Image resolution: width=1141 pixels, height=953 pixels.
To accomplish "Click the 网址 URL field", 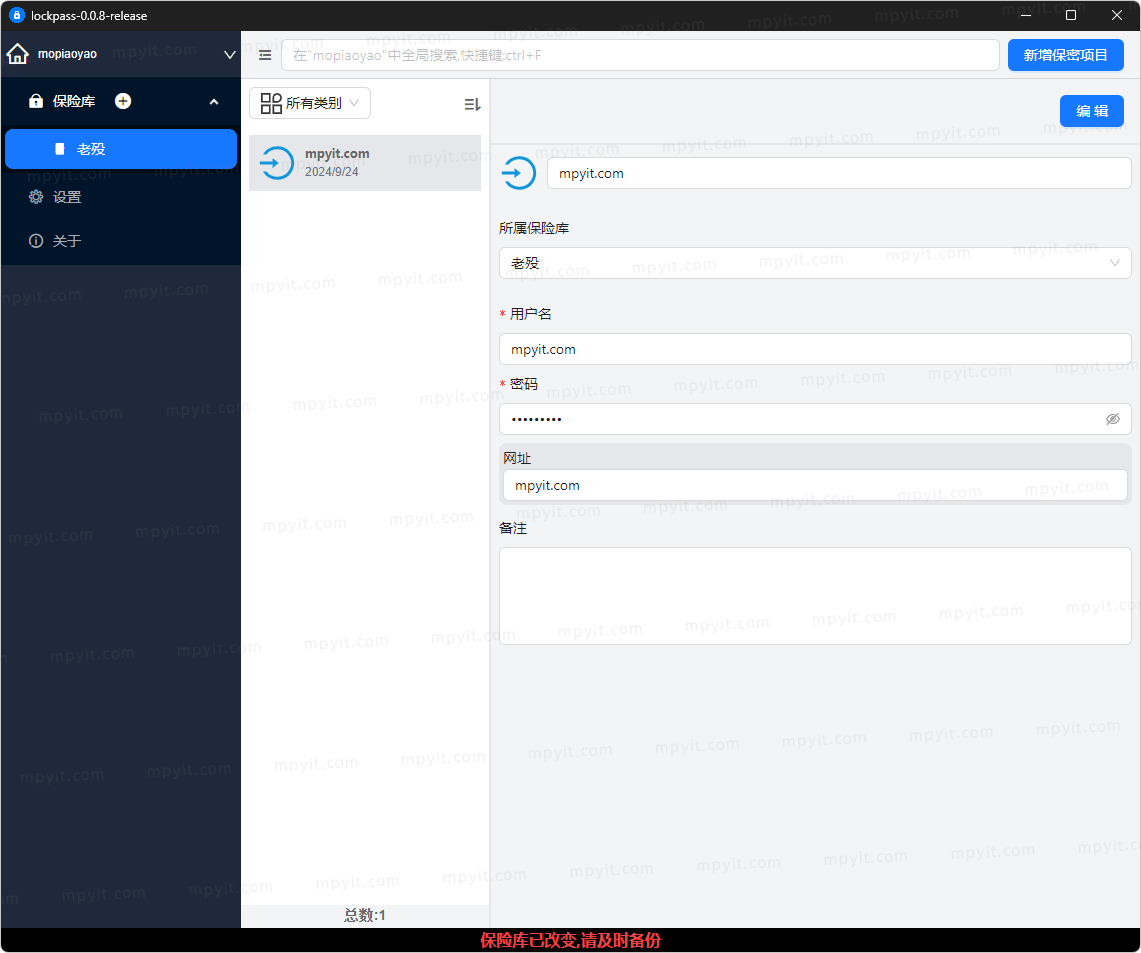I will click(x=815, y=485).
